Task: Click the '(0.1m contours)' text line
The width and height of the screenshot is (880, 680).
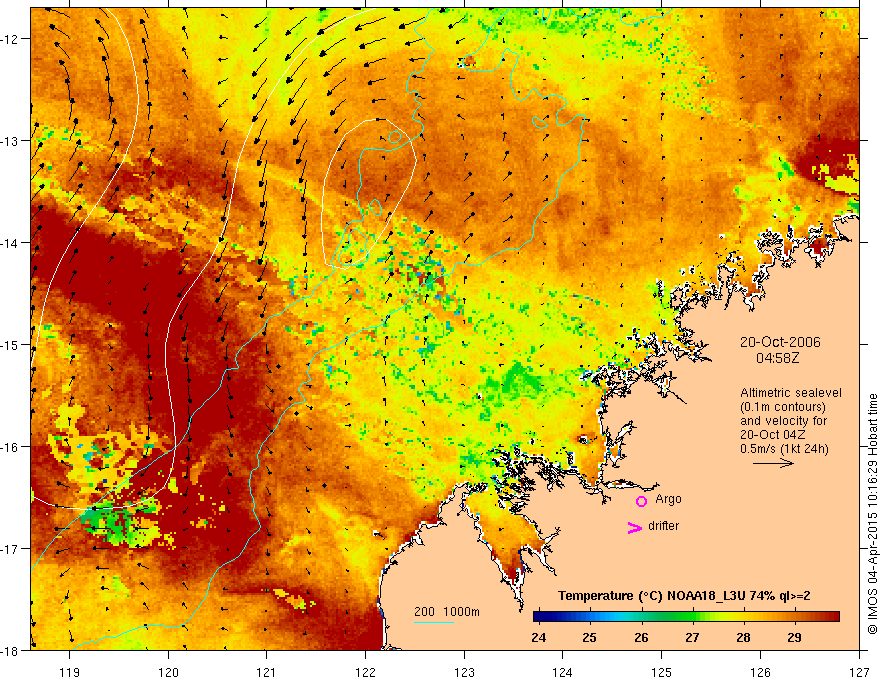Action: [783, 407]
